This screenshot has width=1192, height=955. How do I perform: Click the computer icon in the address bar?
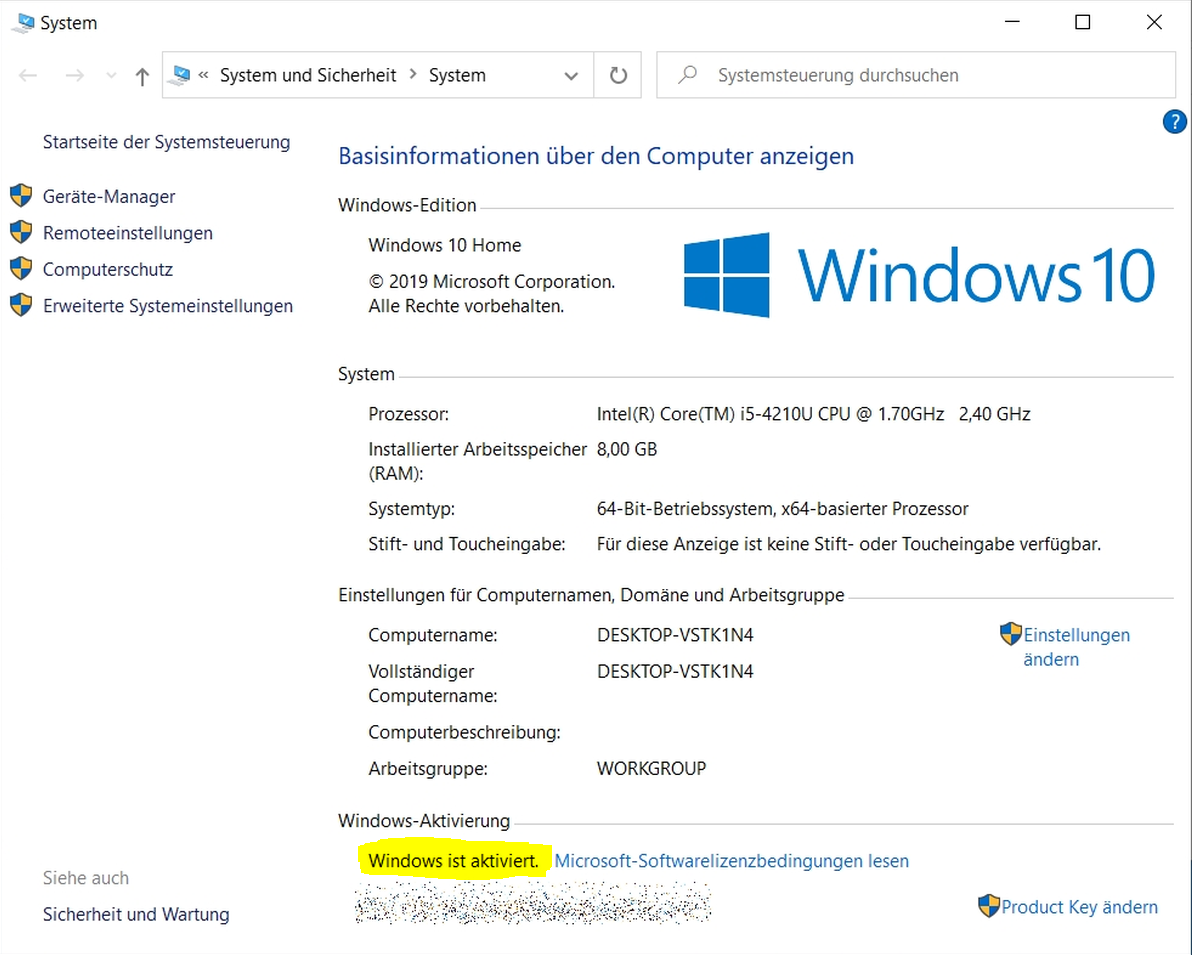coord(181,75)
